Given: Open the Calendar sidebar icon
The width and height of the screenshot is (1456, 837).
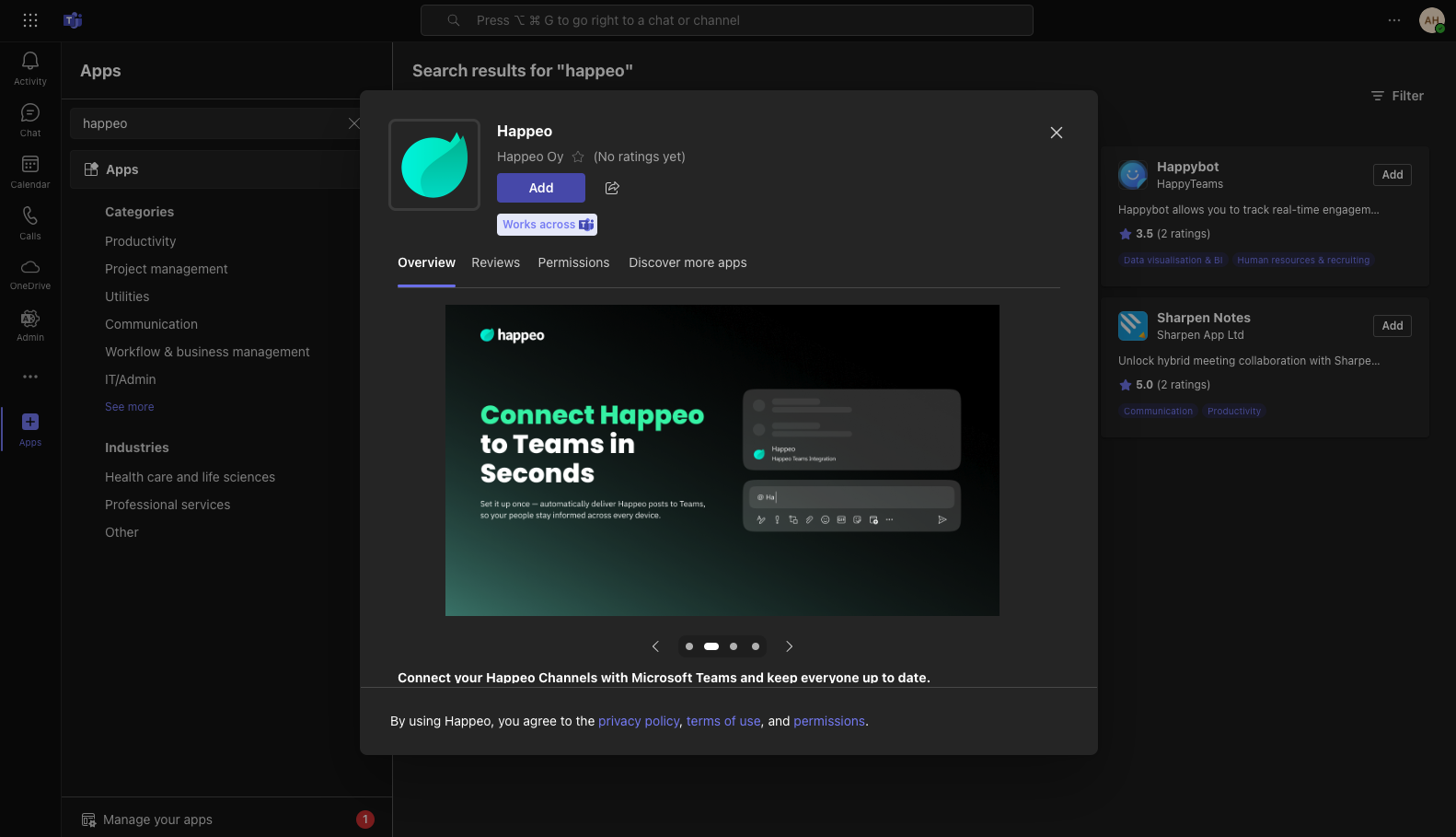Looking at the screenshot, I should click(30, 171).
